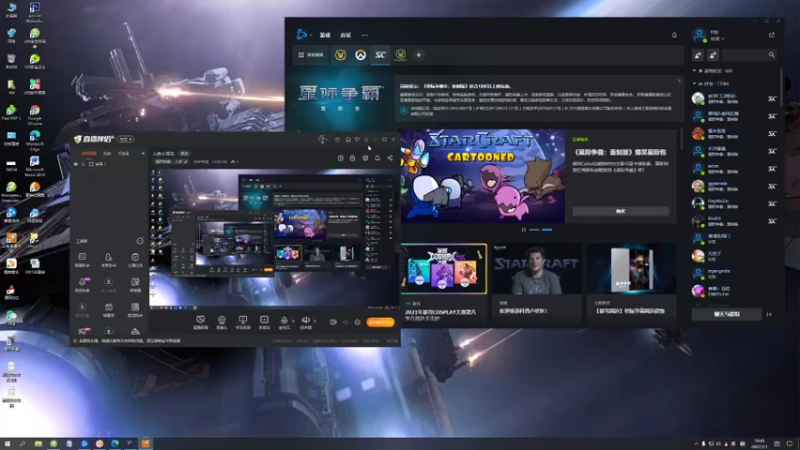Click the toolbox person-silhouette tool icon
The image size is (800, 450).
click(108, 259)
